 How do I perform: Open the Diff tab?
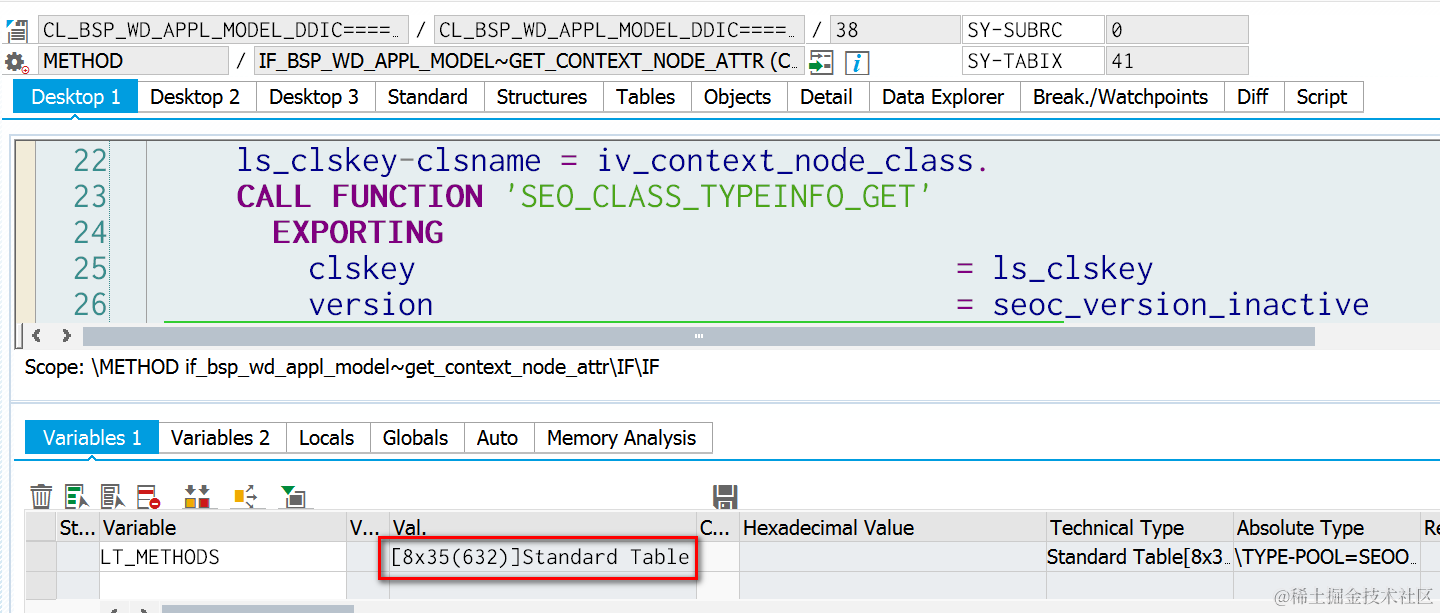pyautogui.click(x=1253, y=97)
